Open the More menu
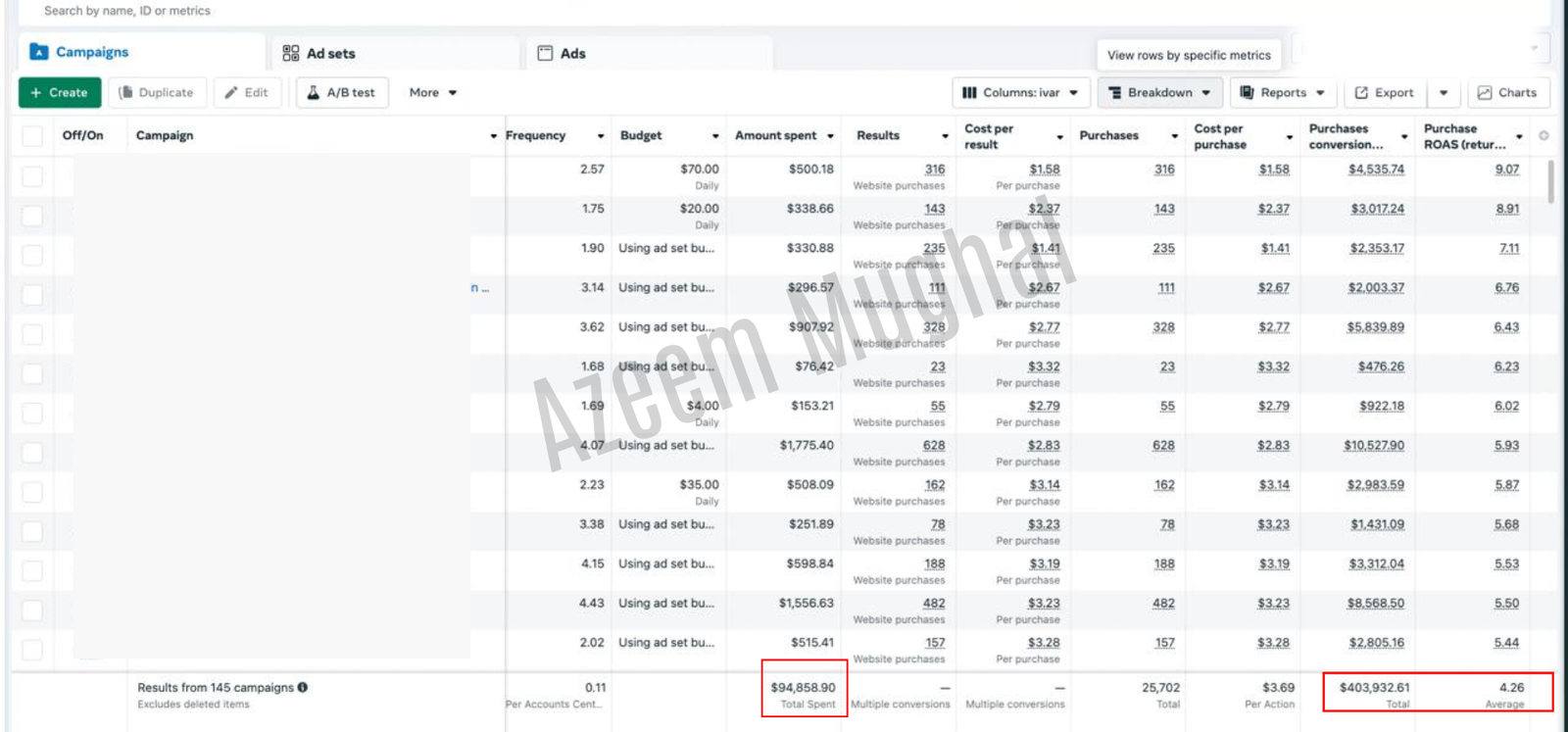 (432, 92)
